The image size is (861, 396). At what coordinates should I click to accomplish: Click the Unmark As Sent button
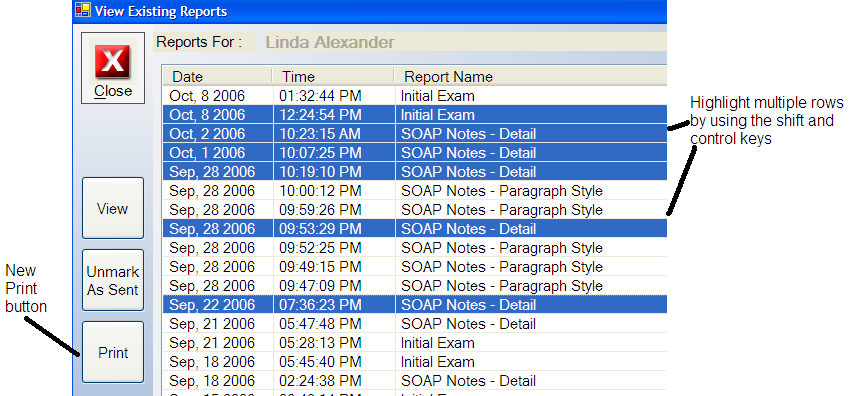click(x=113, y=280)
